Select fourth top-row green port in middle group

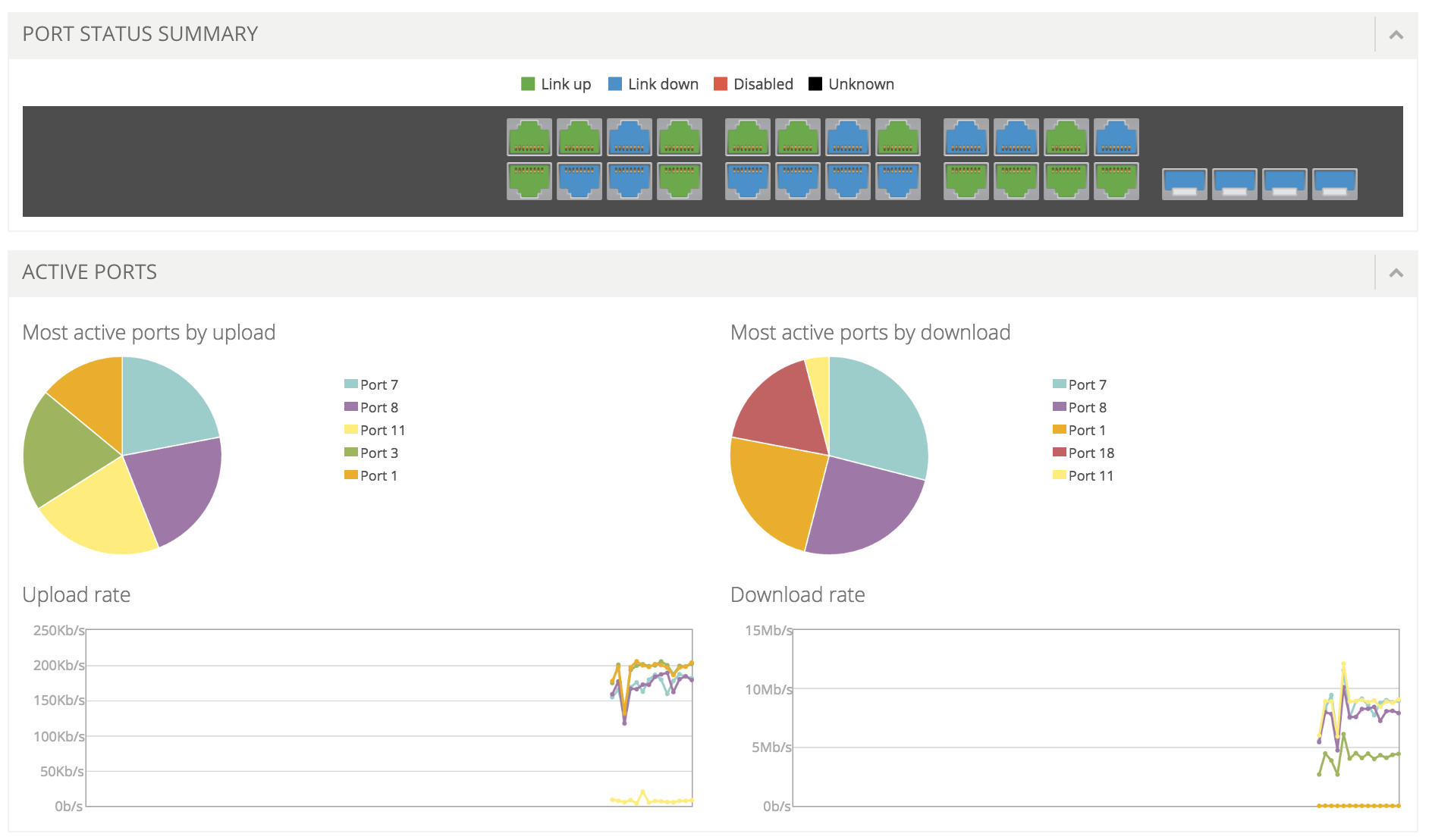[x=898, y=137]
